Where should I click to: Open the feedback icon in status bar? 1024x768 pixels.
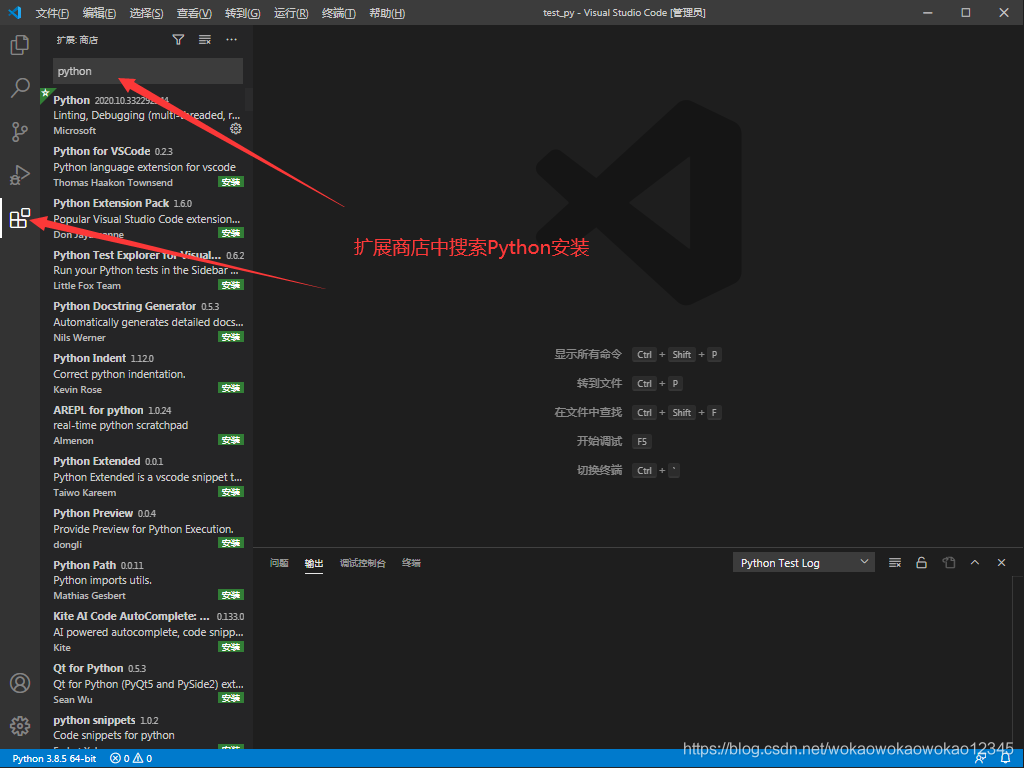(980, 758)
